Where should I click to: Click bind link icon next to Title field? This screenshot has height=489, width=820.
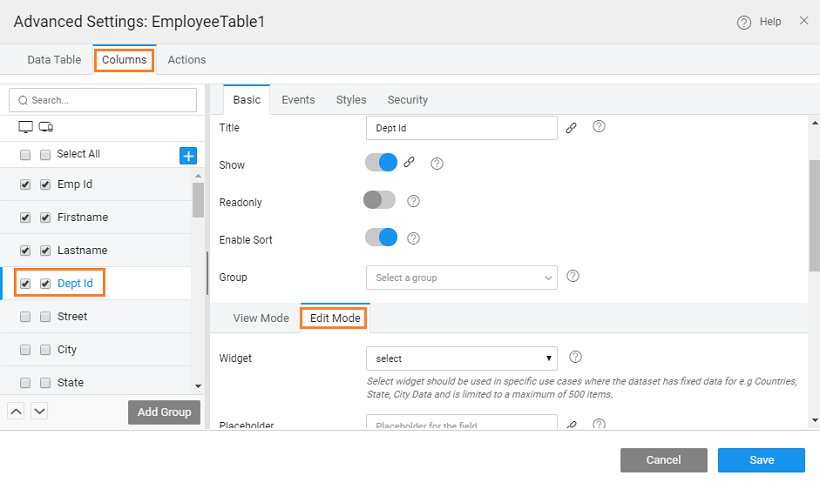(x=571, y=128)
